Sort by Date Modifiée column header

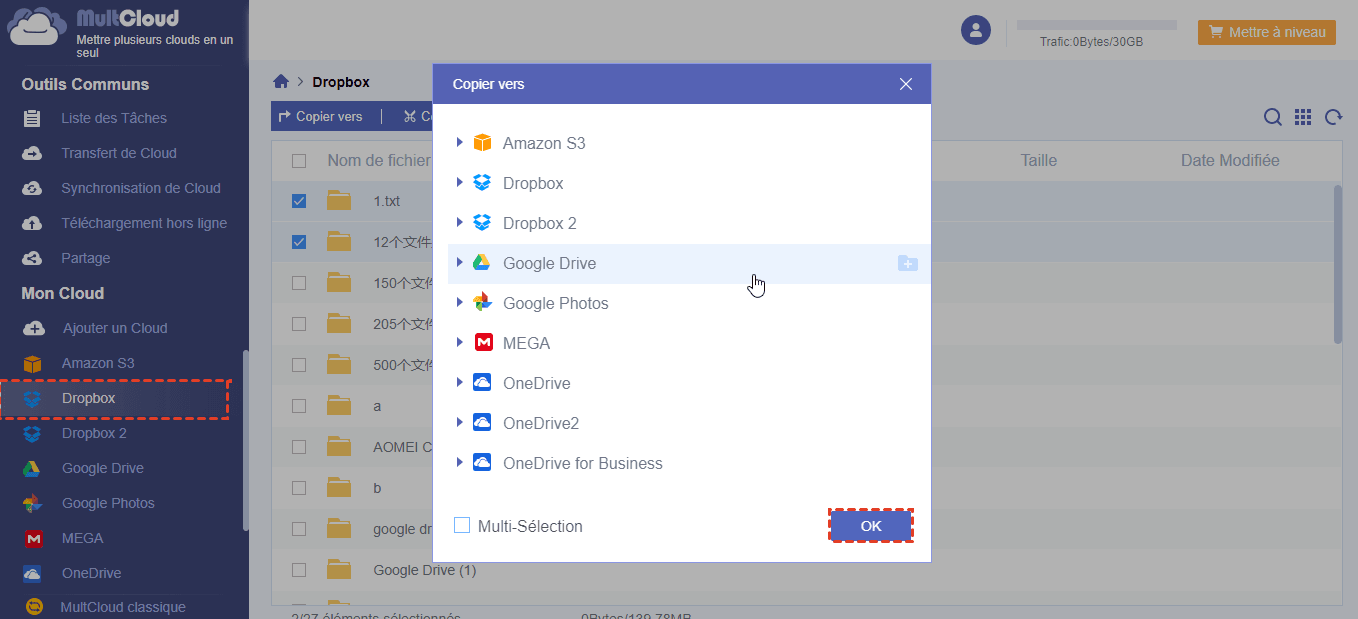(x=1230, y=160)
